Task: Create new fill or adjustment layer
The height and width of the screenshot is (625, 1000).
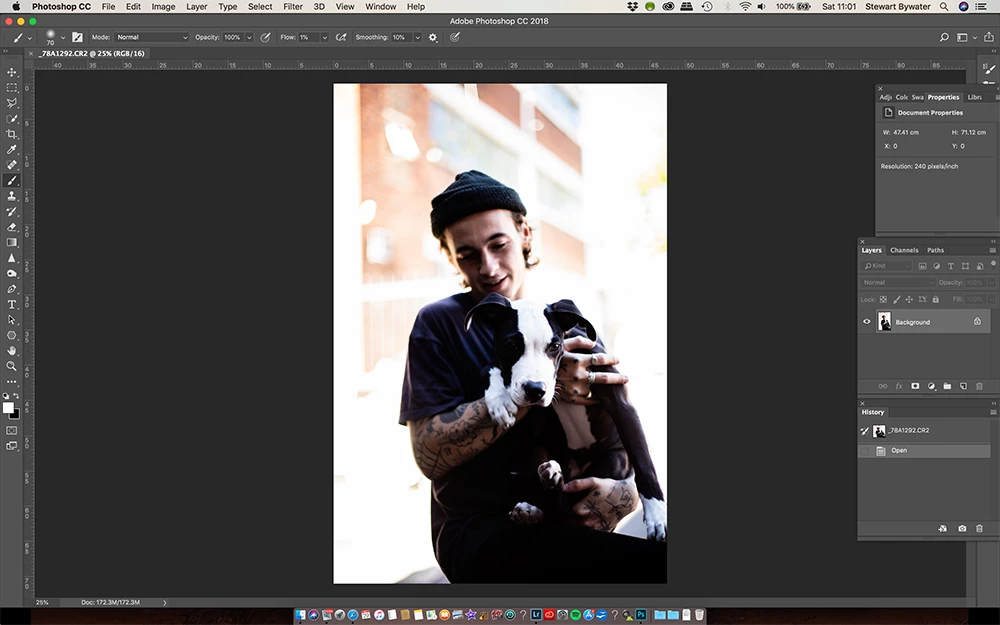Action: click(931, 386)
